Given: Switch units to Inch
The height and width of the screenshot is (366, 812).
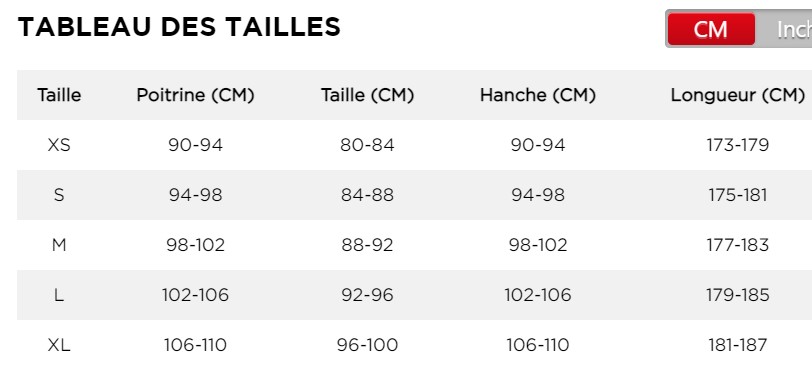Looking at the screenshot, I should (x=786, y=29).
